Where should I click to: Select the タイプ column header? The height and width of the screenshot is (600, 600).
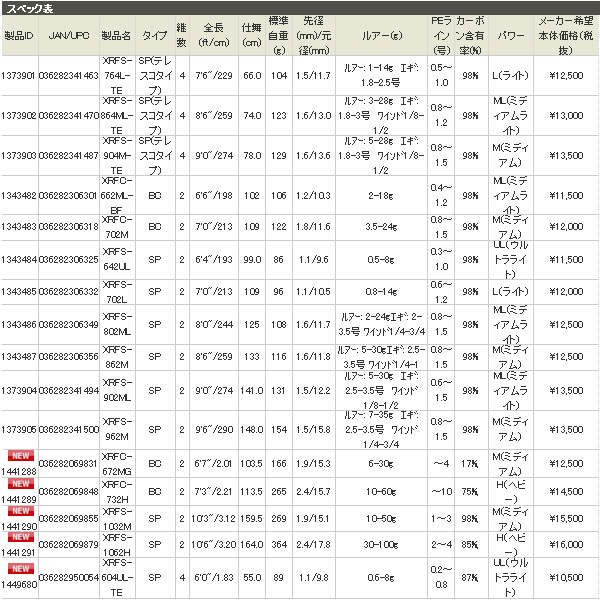pyautogui.click(x=155, y=36)
